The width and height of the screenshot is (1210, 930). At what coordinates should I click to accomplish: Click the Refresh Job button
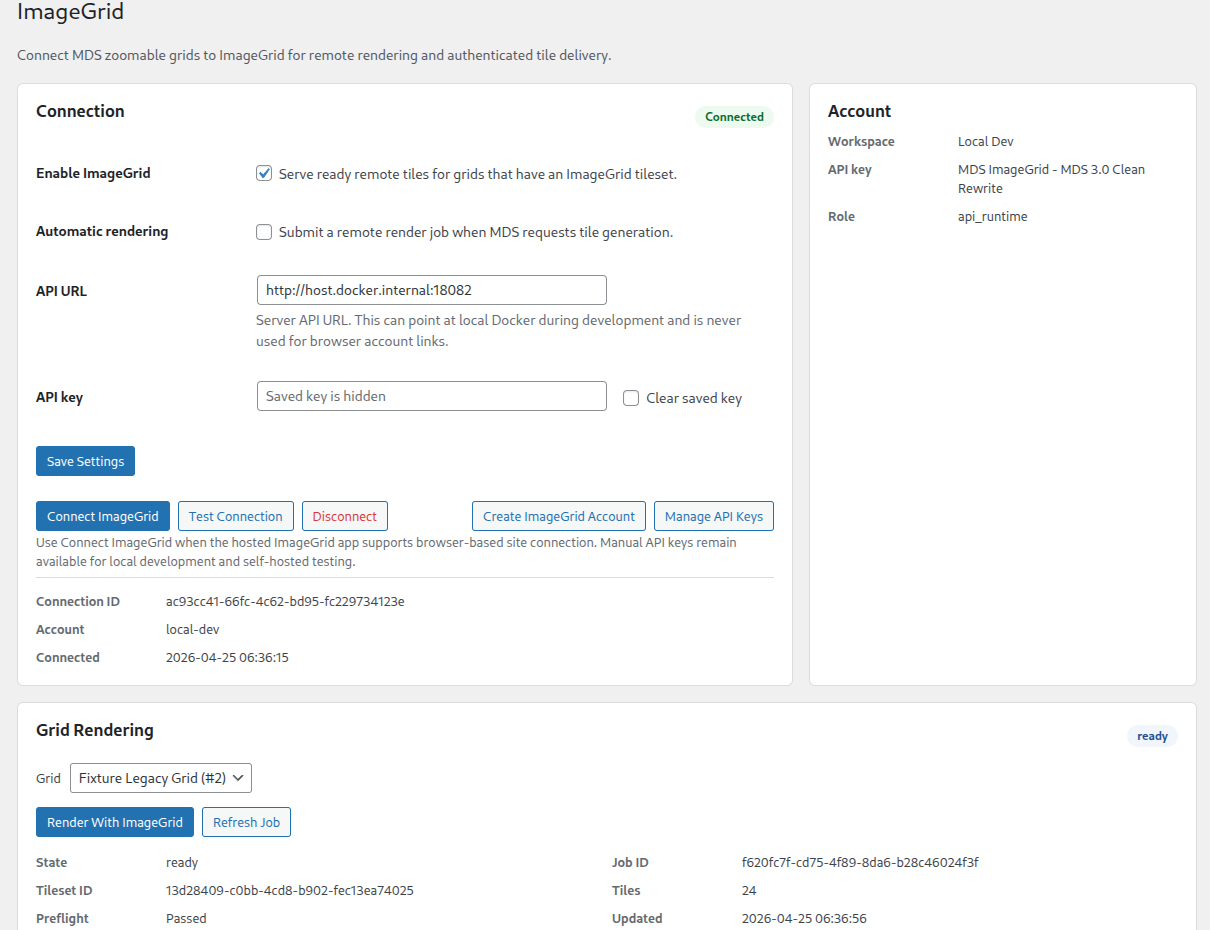point(246,822)
